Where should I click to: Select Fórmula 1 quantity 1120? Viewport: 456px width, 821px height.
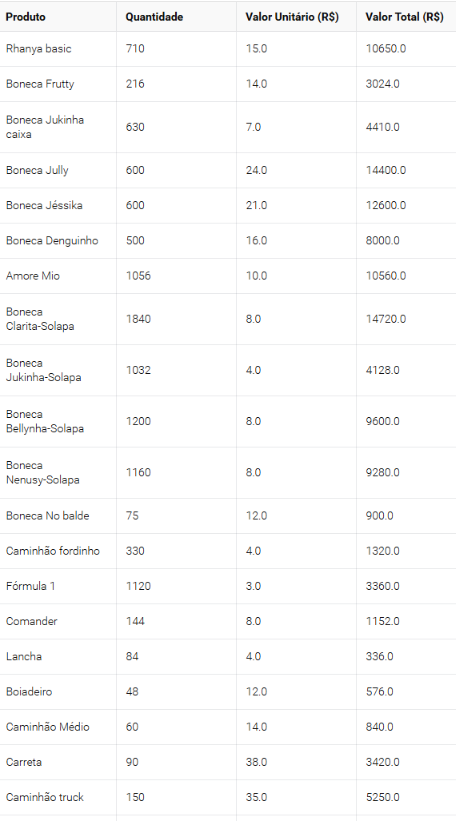tap(138, 586)
